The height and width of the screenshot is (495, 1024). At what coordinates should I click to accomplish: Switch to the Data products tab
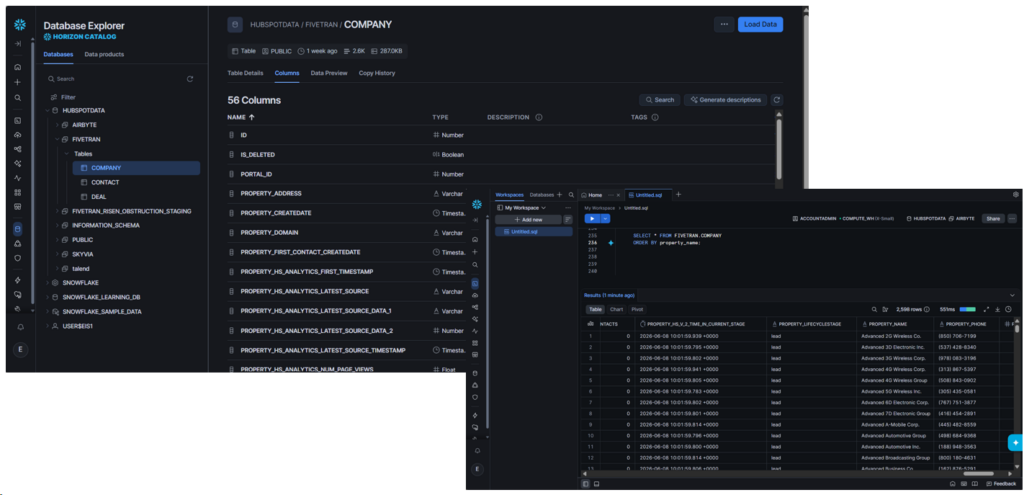pos(104,54)
